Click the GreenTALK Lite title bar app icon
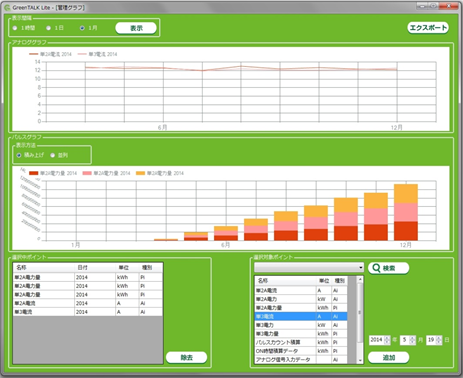Screen dimensions: 463x378 pos(7,7)
